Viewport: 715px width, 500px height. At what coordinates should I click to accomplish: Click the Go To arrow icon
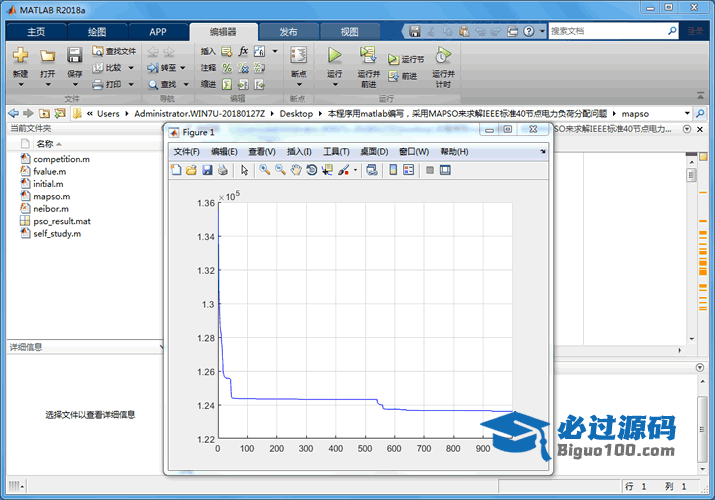pyautogui.click(x=153, y=68)
